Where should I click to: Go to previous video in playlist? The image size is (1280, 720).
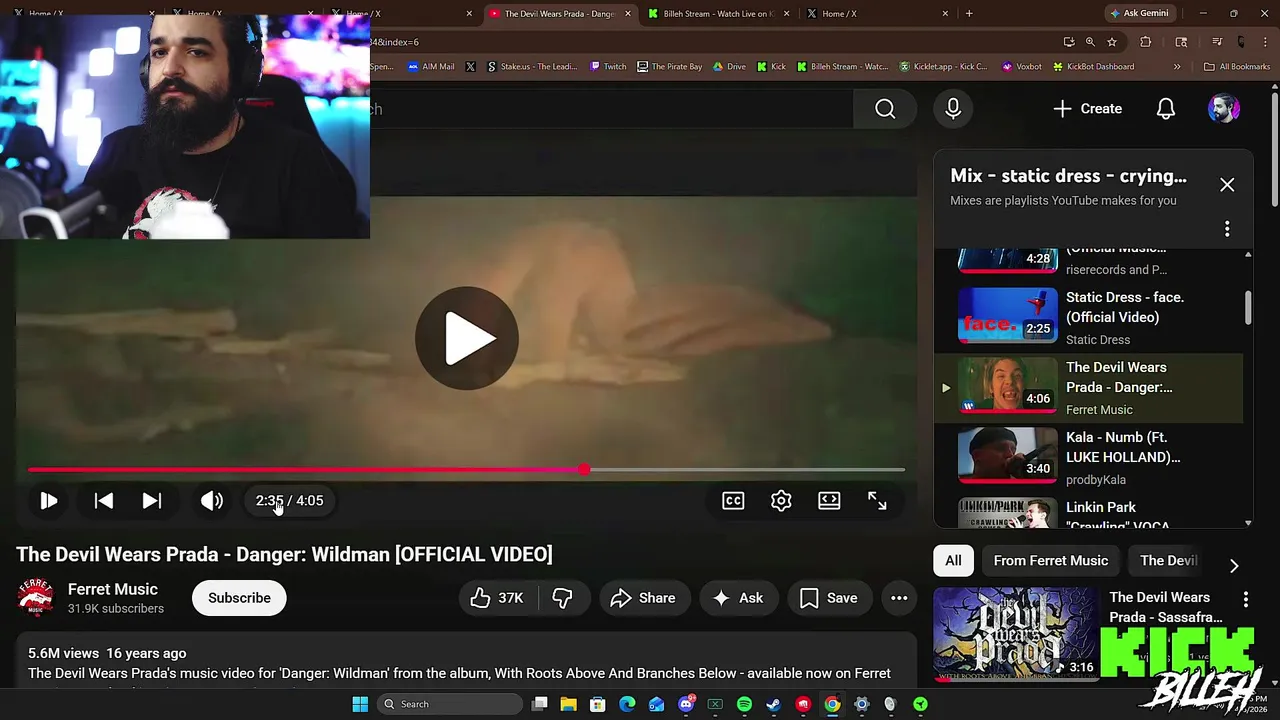click(x=103, y=501)
